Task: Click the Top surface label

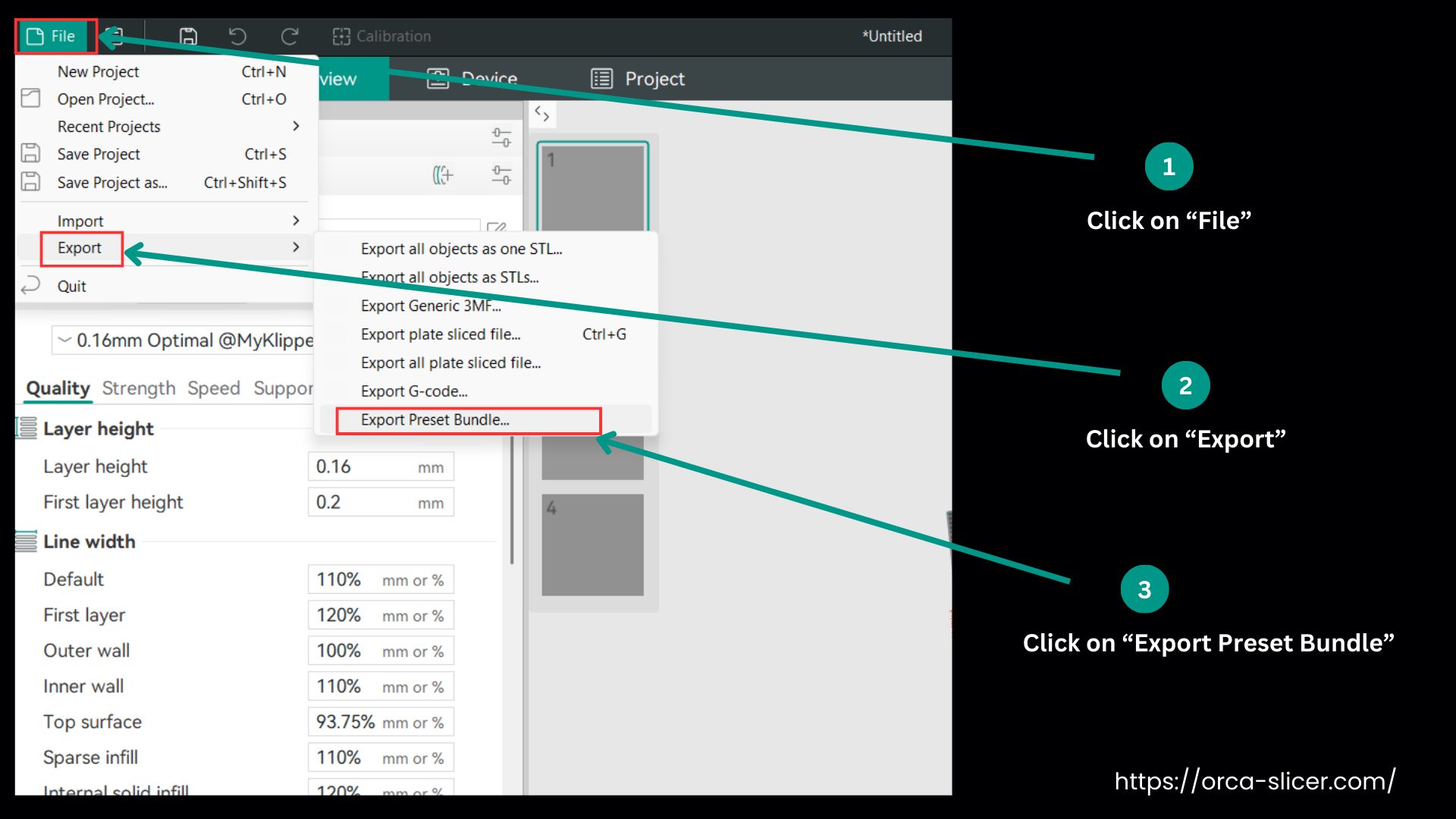Action: (x=93, y=722)
